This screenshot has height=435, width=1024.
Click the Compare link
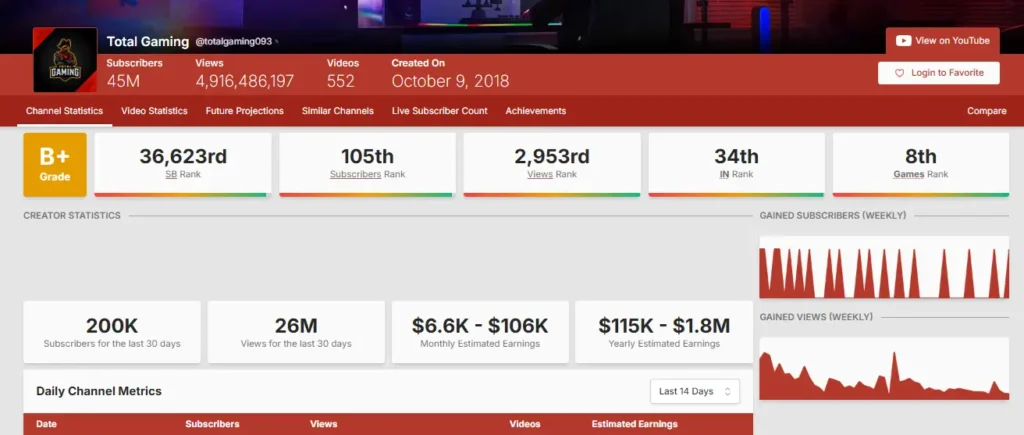pos(986,111)
